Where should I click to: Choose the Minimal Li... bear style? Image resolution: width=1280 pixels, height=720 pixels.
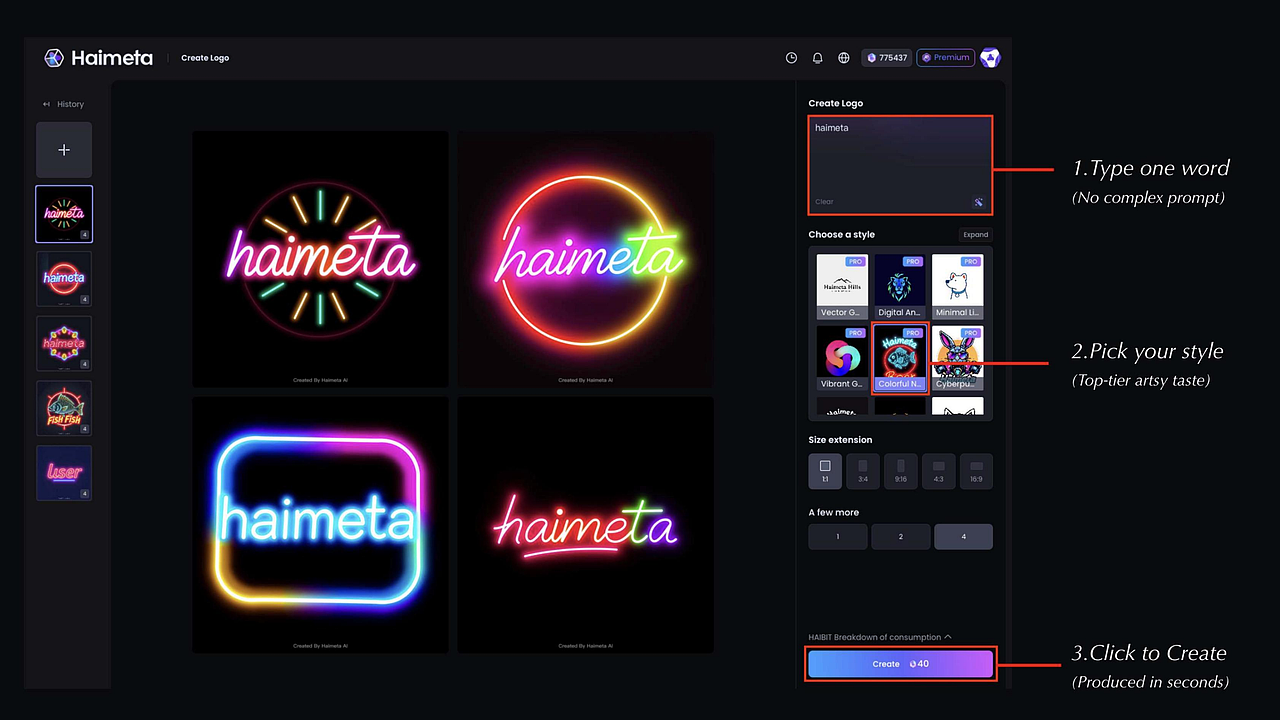click(x=958, y=286)
